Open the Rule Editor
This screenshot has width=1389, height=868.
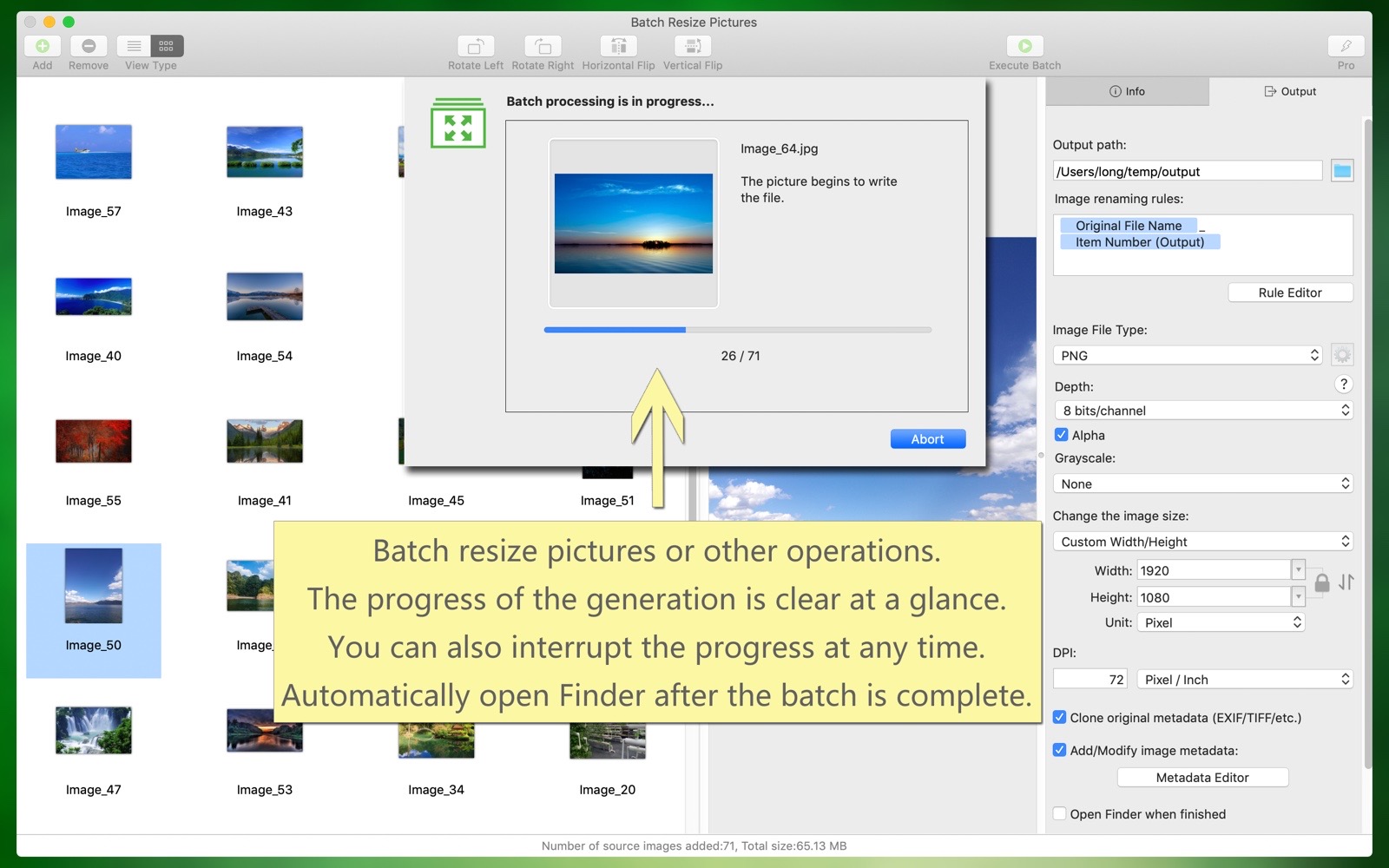[x=1290, y=293]
